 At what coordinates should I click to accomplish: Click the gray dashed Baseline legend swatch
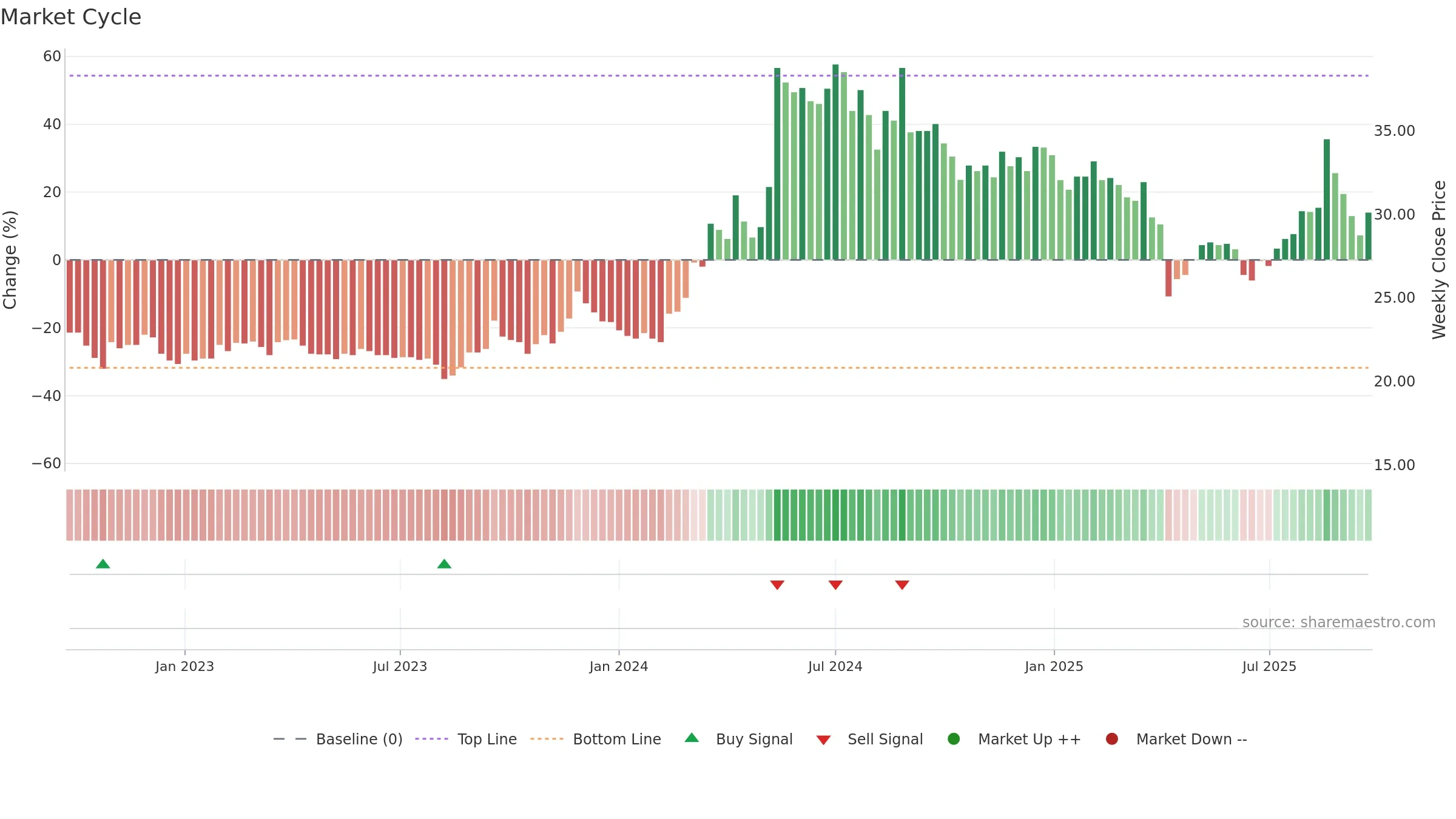[290, 739]
